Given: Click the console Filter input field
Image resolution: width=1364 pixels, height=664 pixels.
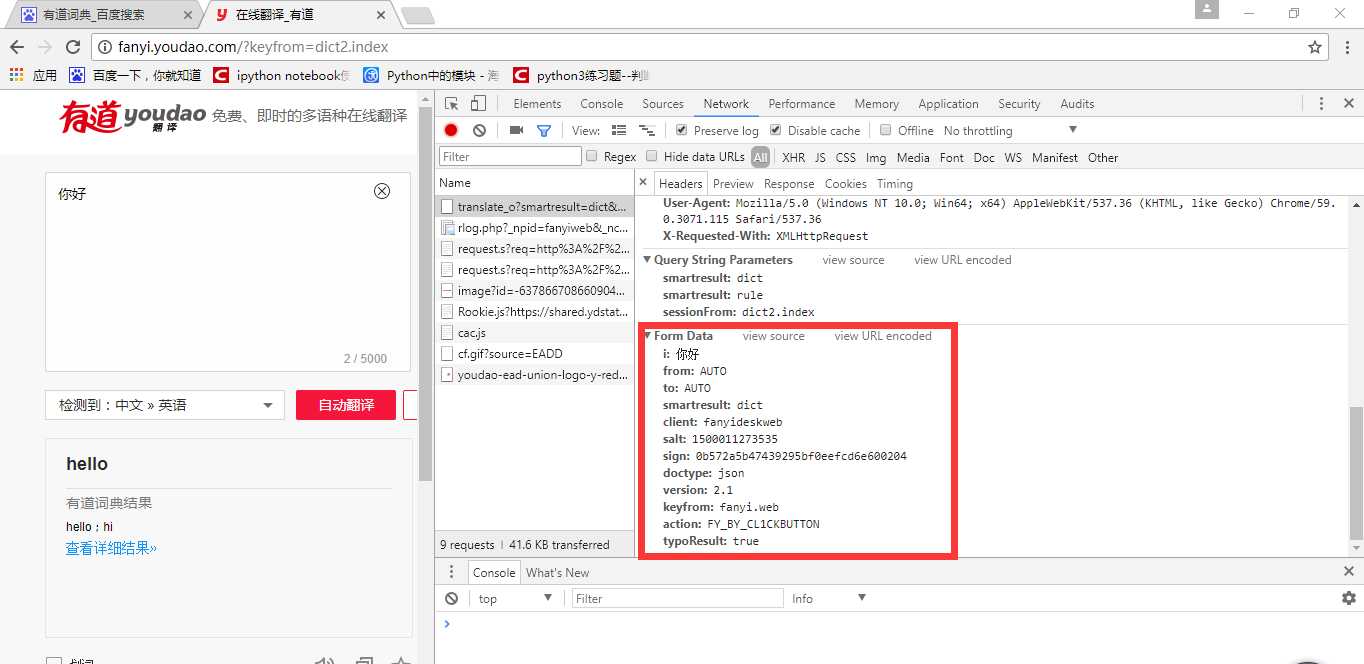Looking at the screenshot, I should point(677,598).
